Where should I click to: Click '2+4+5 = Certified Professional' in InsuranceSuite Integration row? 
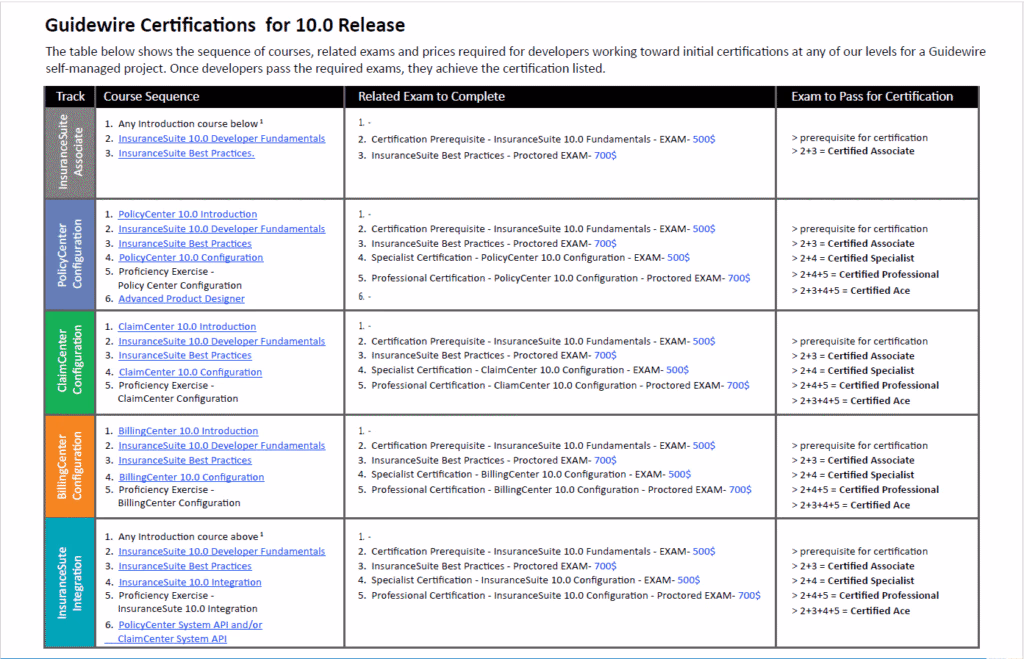pos(865,596)
